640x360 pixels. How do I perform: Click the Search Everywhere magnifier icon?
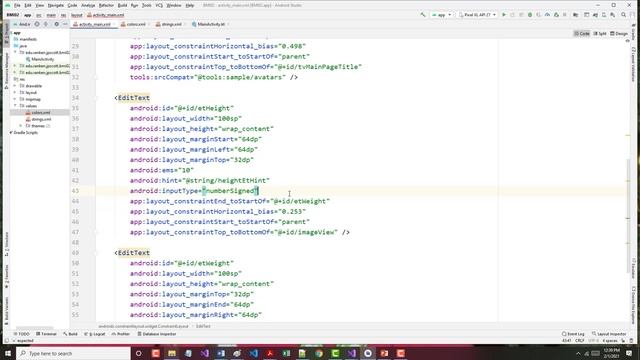[624, 15]
